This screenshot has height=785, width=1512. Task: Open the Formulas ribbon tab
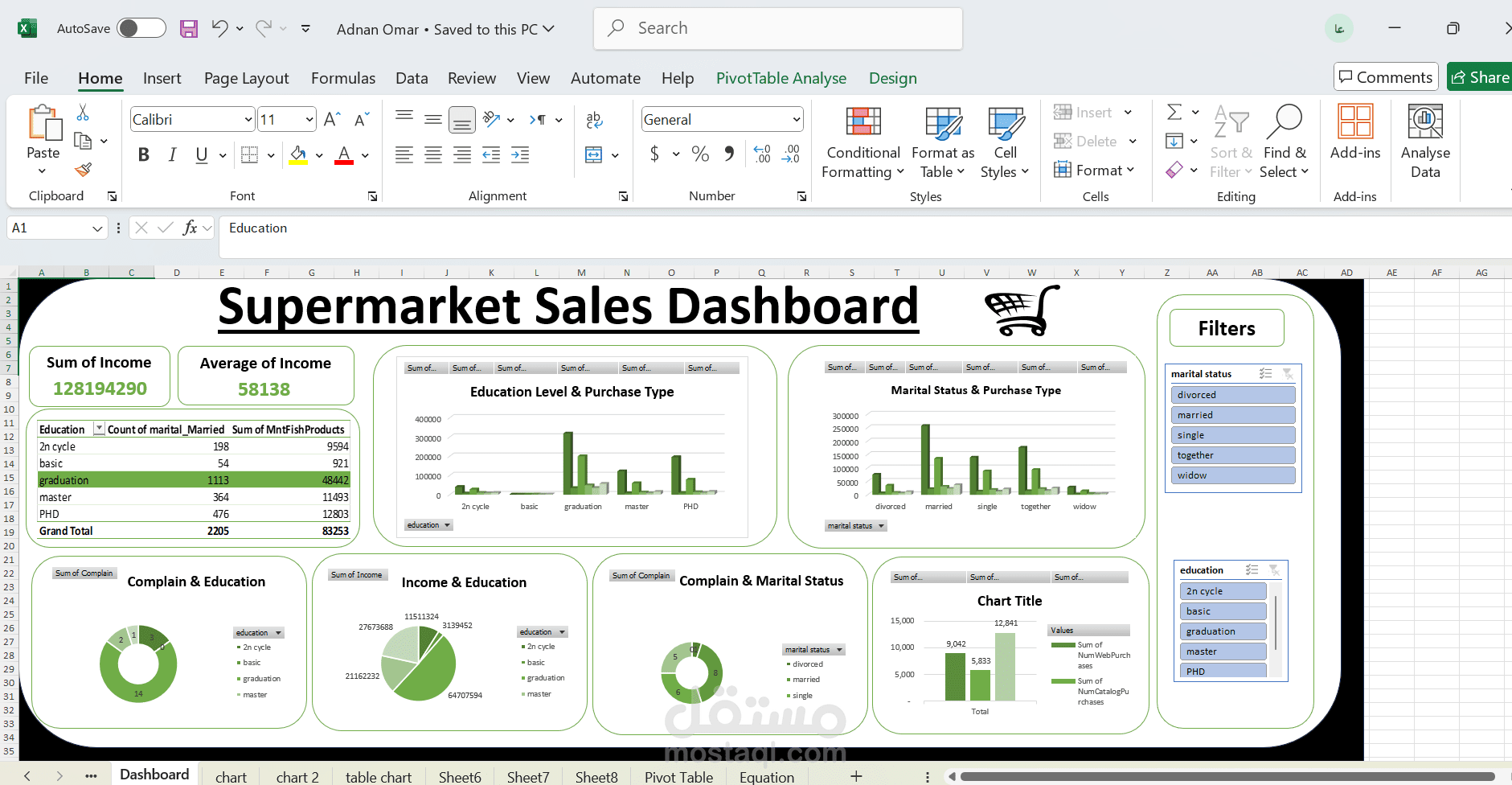click(343, 78)
